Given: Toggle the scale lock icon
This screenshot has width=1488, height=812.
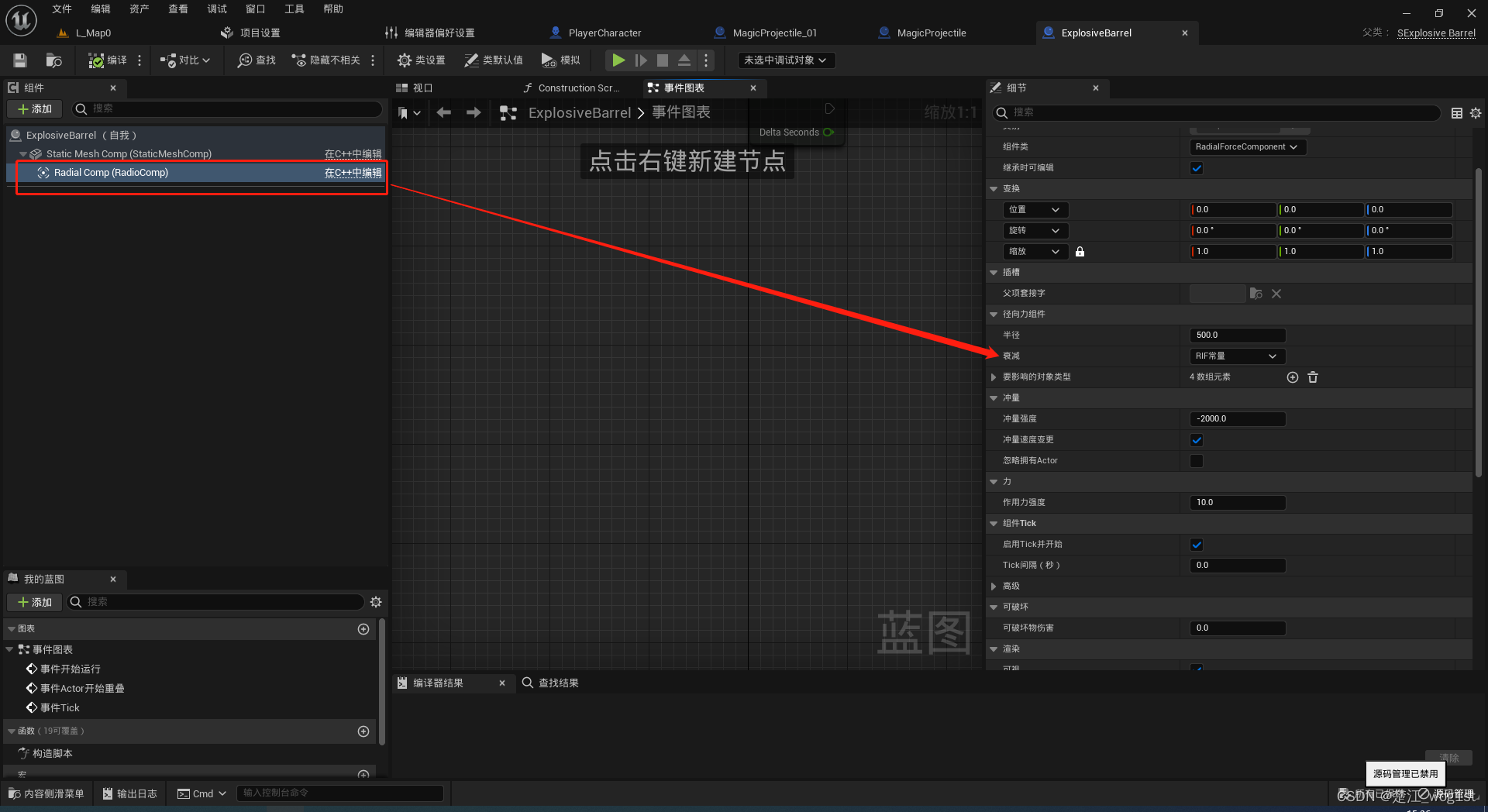Looking at the screenshot, I should pyautogui.click(x=1080, y=252).
